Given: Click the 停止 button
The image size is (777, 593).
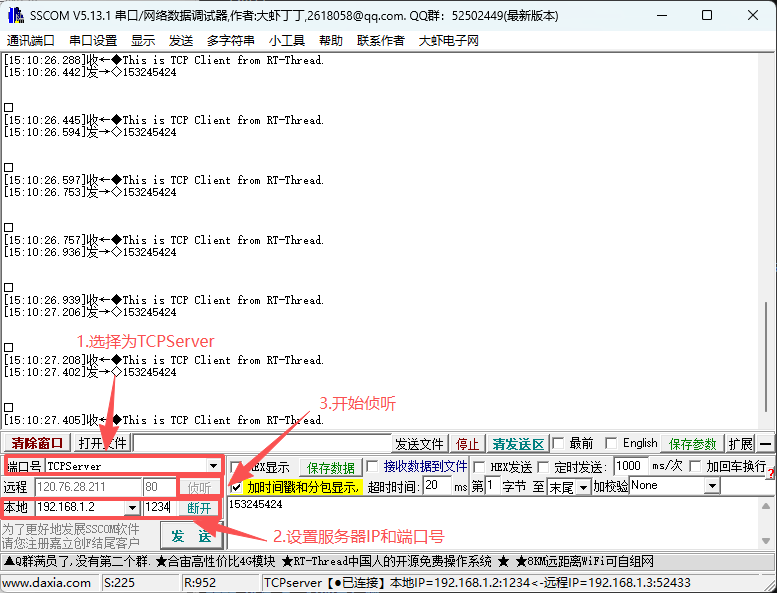Looking at the screenshot, I should tap(467, 444).
